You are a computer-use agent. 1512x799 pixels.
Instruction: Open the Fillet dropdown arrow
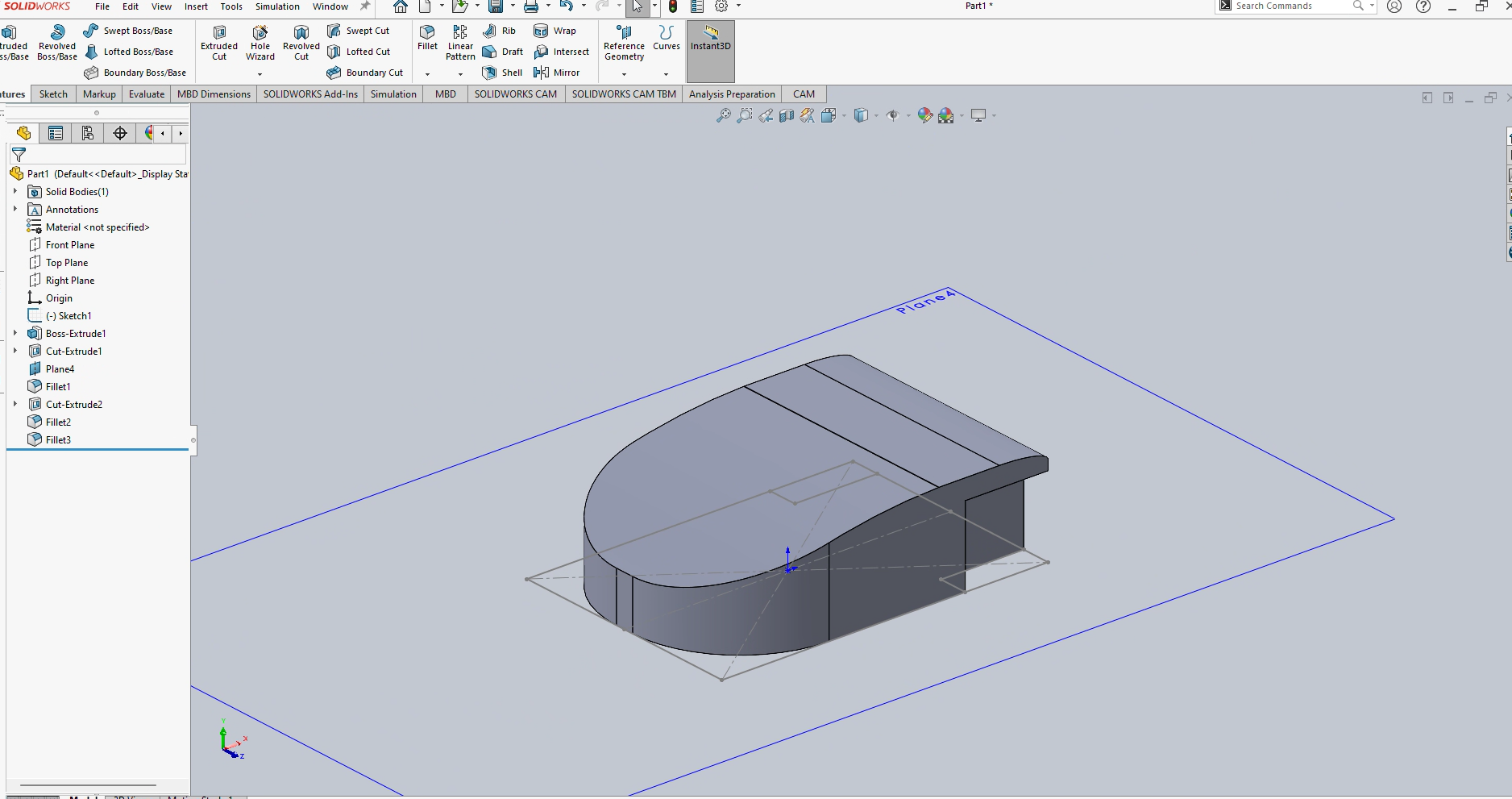427,74
